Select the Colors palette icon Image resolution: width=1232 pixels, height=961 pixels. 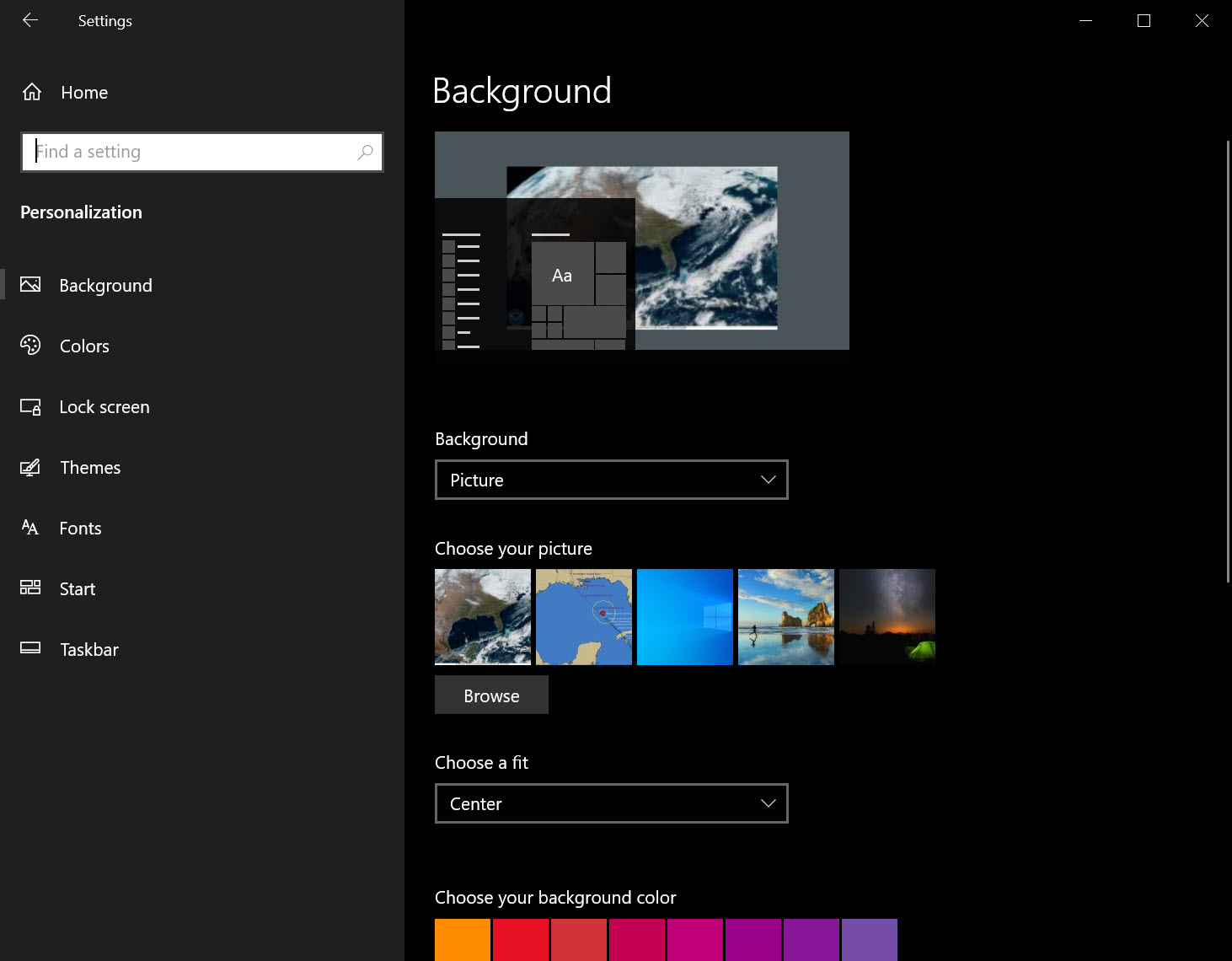point(30,346)
